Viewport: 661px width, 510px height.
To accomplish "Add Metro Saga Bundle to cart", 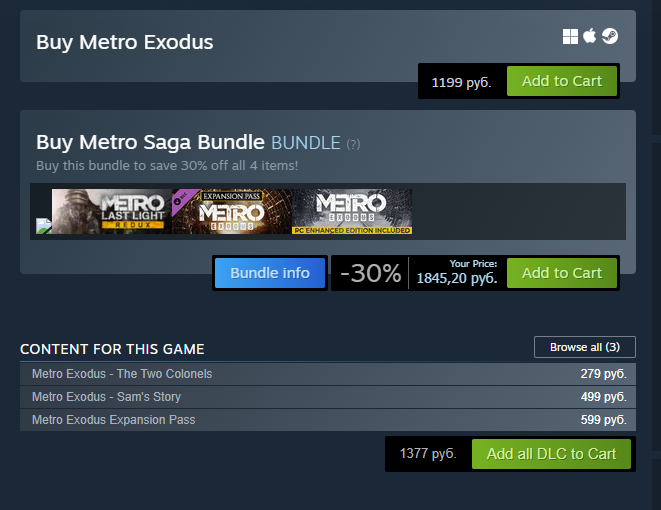I will [x=562, y=273].
